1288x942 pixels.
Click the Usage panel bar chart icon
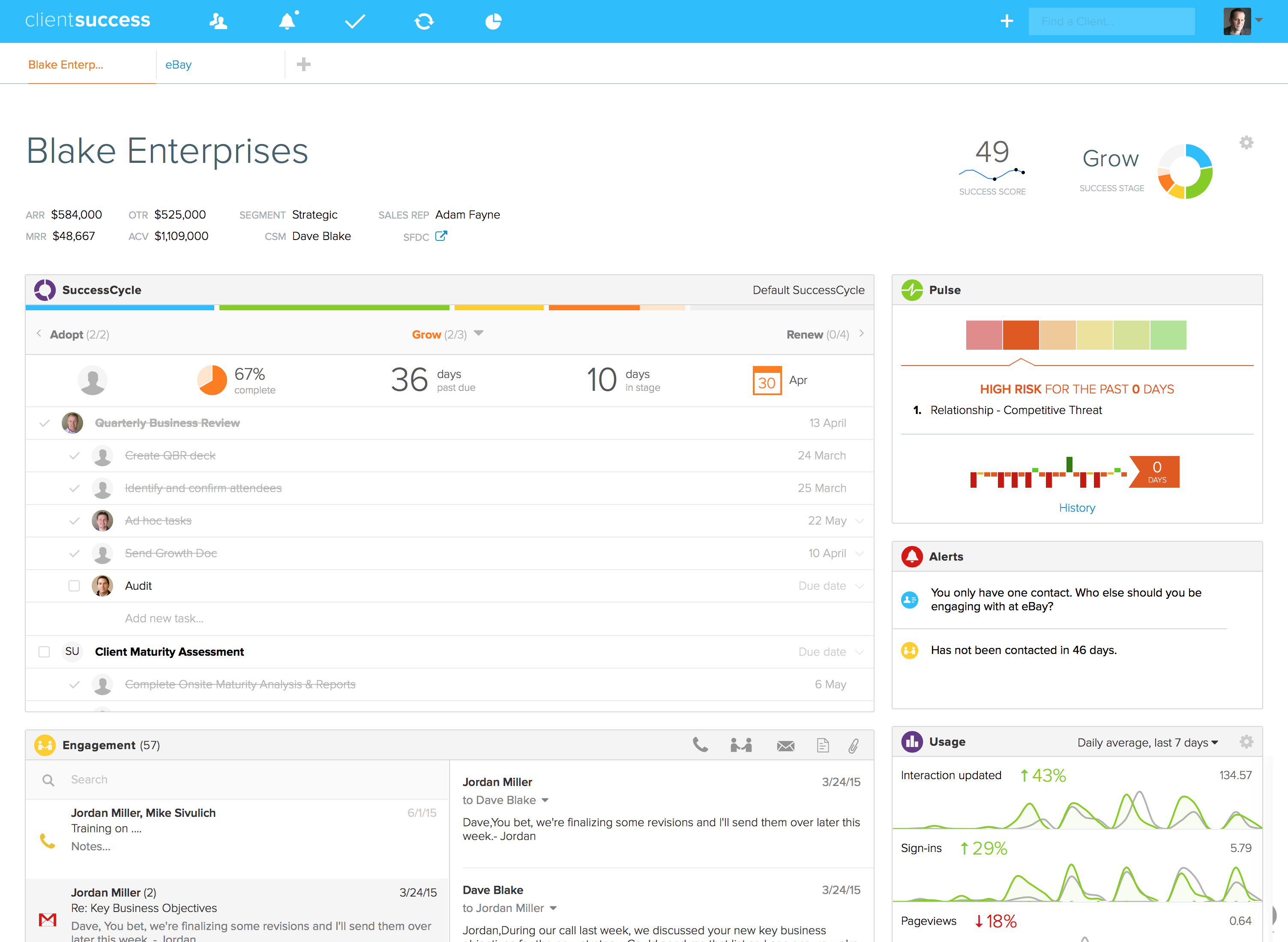point(912,742)
